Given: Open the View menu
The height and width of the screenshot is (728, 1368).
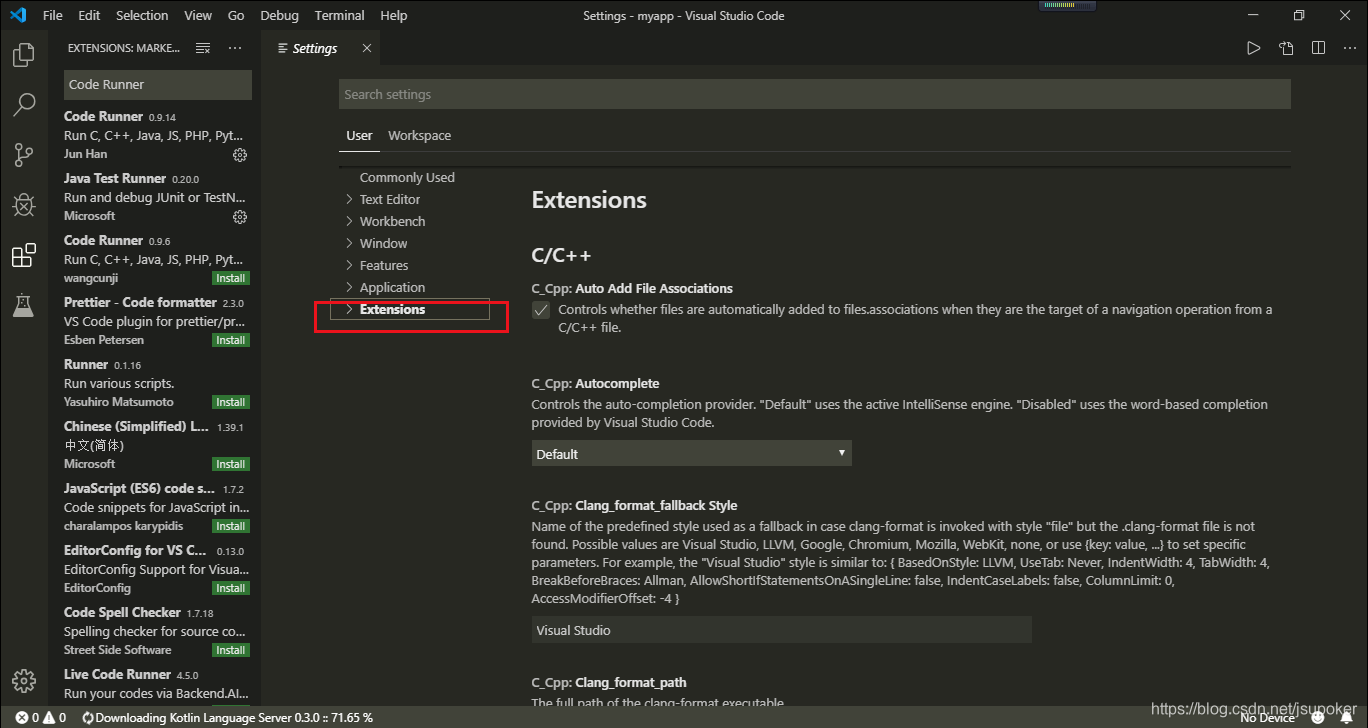Looking at the screenshot, I should [198, 15].
